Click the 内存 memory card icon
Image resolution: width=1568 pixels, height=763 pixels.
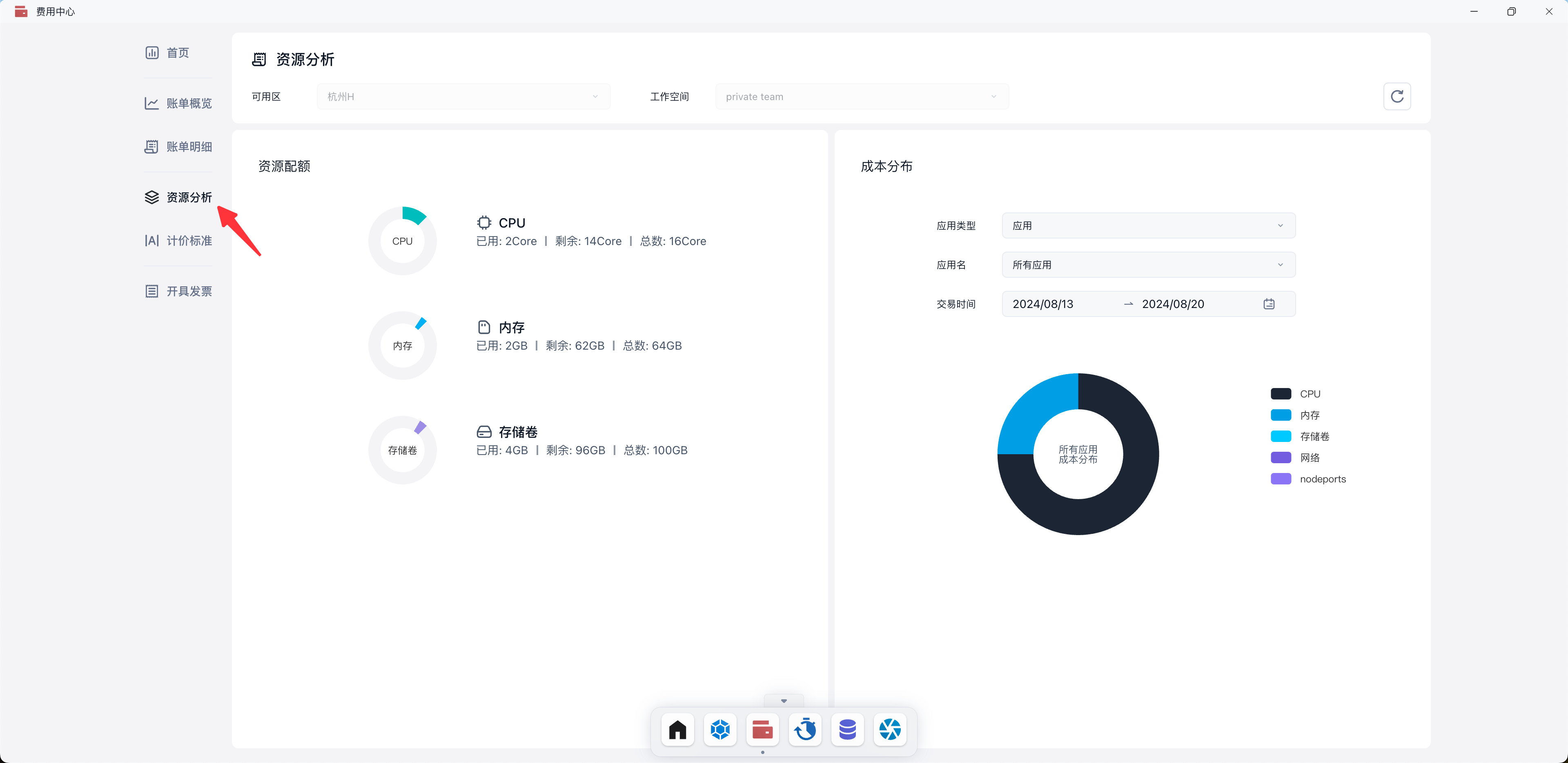[x=484, y=328]
